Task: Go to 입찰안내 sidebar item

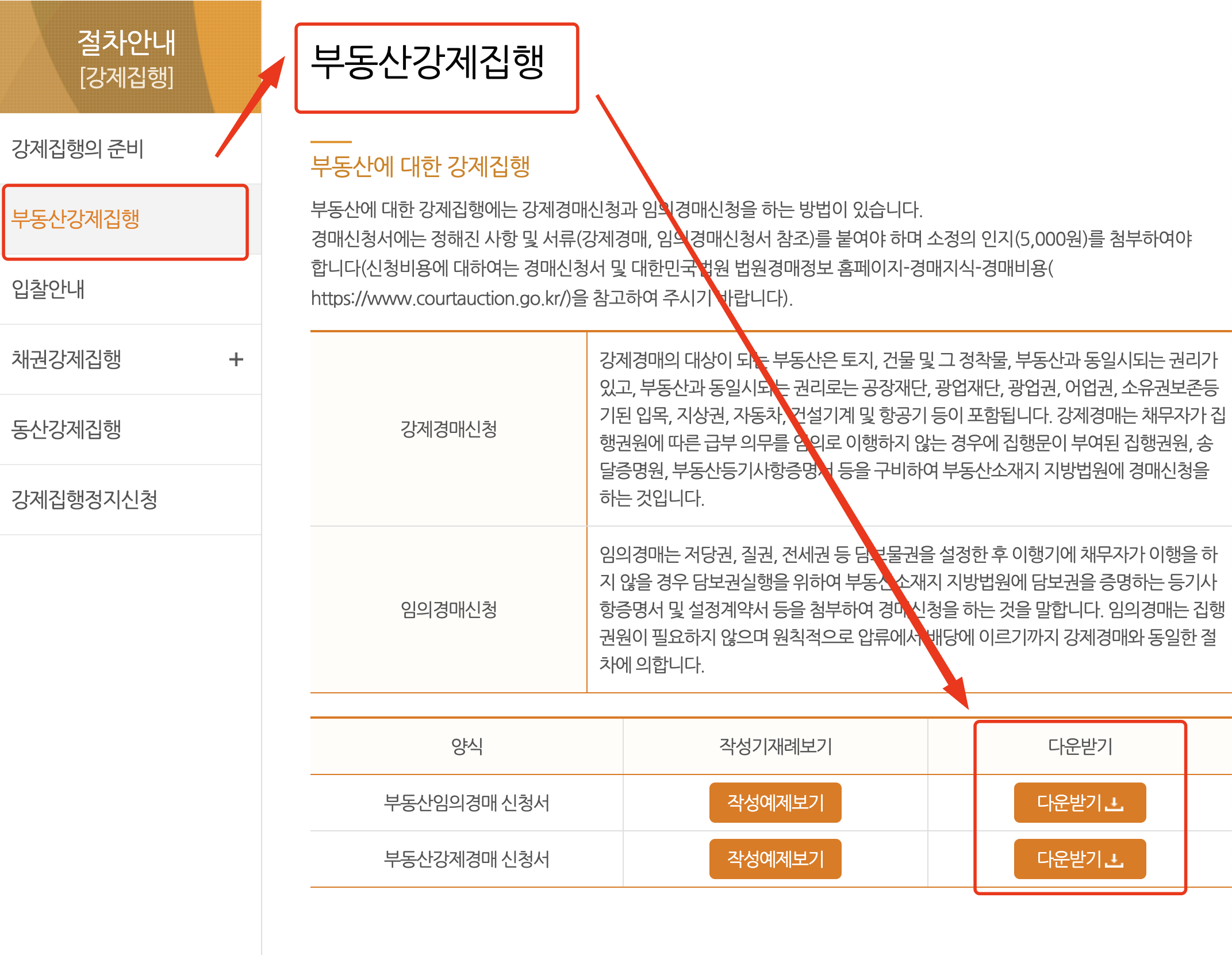Action: (x=48, y=289)
